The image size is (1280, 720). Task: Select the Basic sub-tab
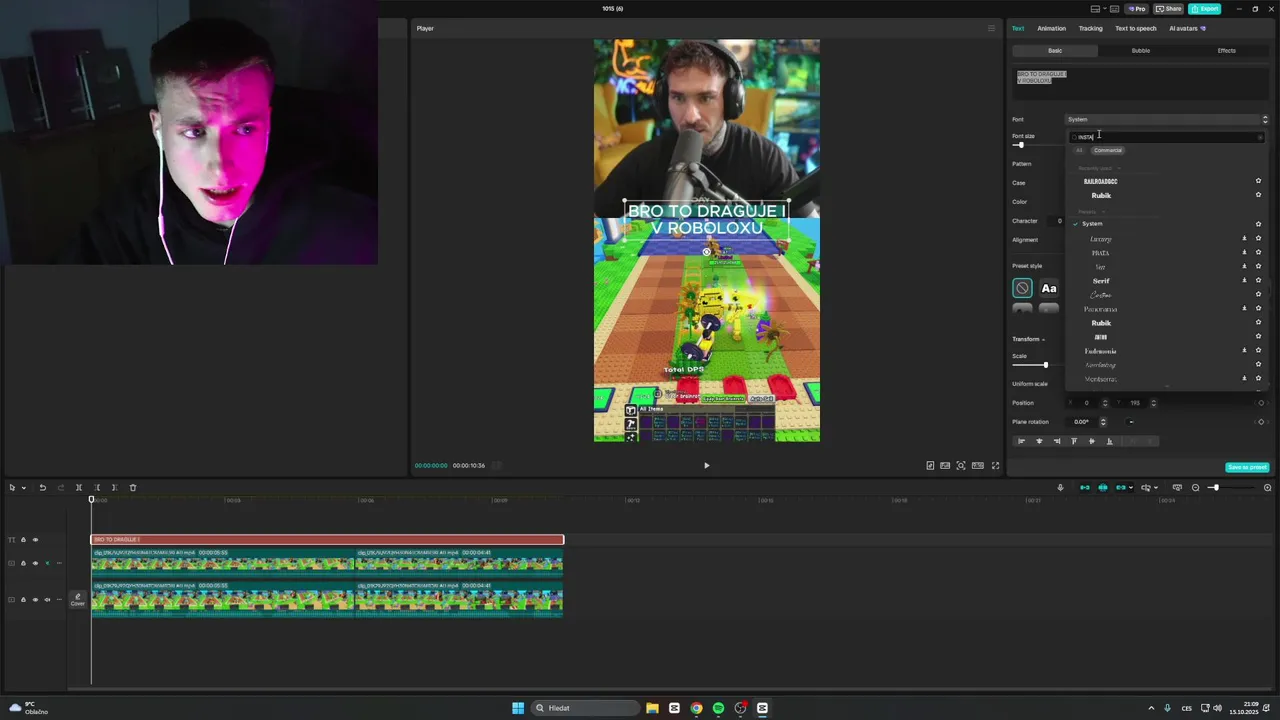pos(1055,50)
